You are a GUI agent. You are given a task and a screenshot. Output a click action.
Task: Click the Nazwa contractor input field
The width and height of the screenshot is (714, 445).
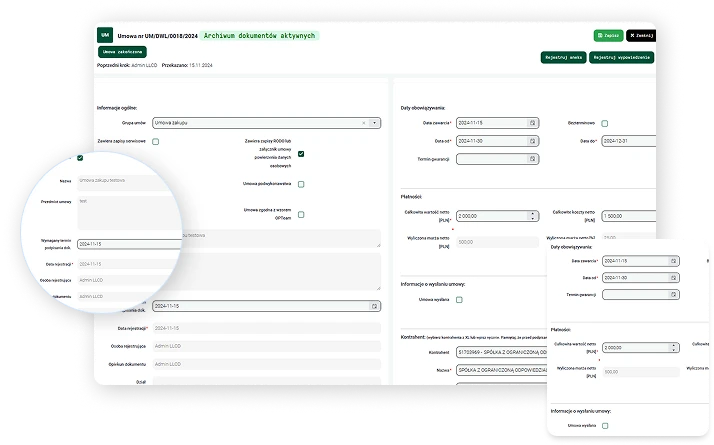tap(500, 368)
